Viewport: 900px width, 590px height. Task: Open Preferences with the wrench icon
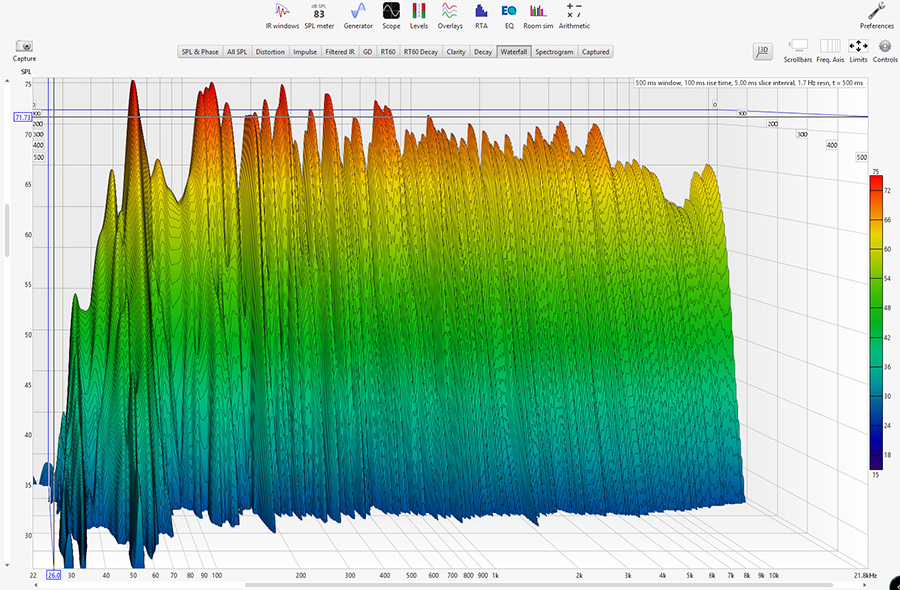coord(877,14)
